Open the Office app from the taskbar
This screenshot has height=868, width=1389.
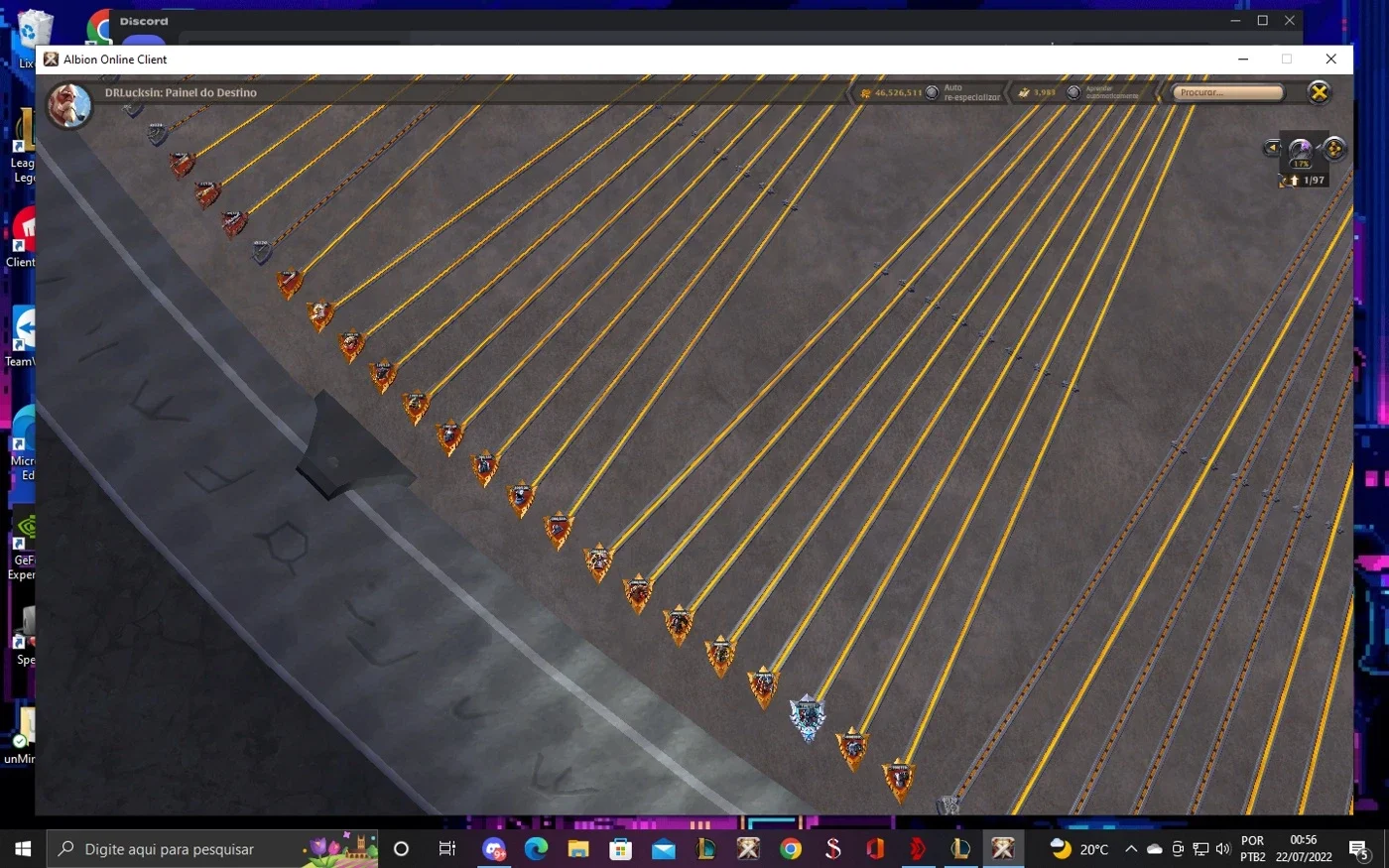coord(875,849)
